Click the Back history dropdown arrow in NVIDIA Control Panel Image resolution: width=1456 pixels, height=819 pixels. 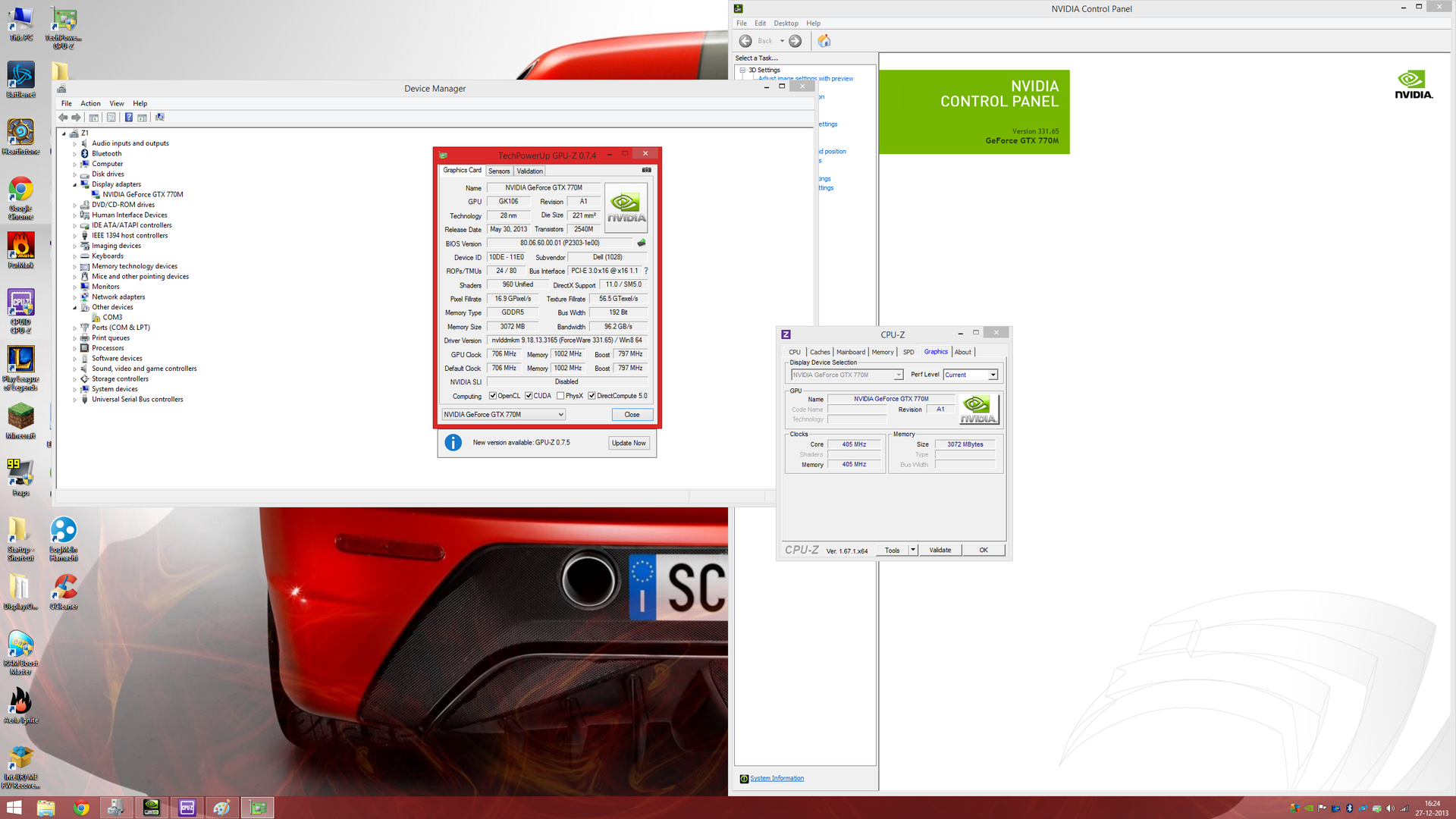[782, 41]
